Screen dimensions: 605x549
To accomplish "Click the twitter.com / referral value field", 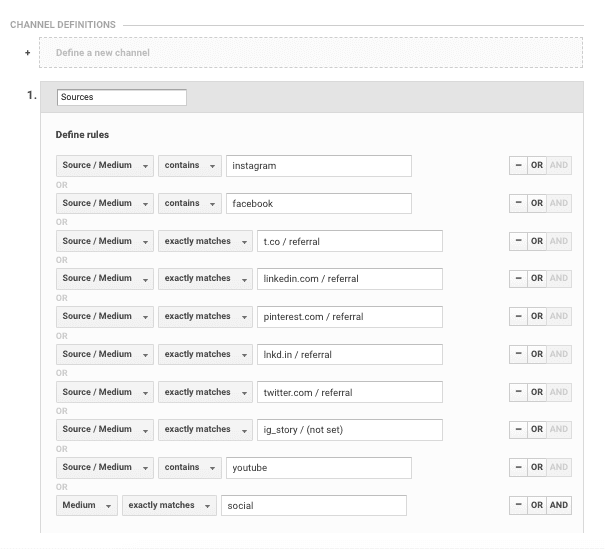I will [x=350, y=392].
